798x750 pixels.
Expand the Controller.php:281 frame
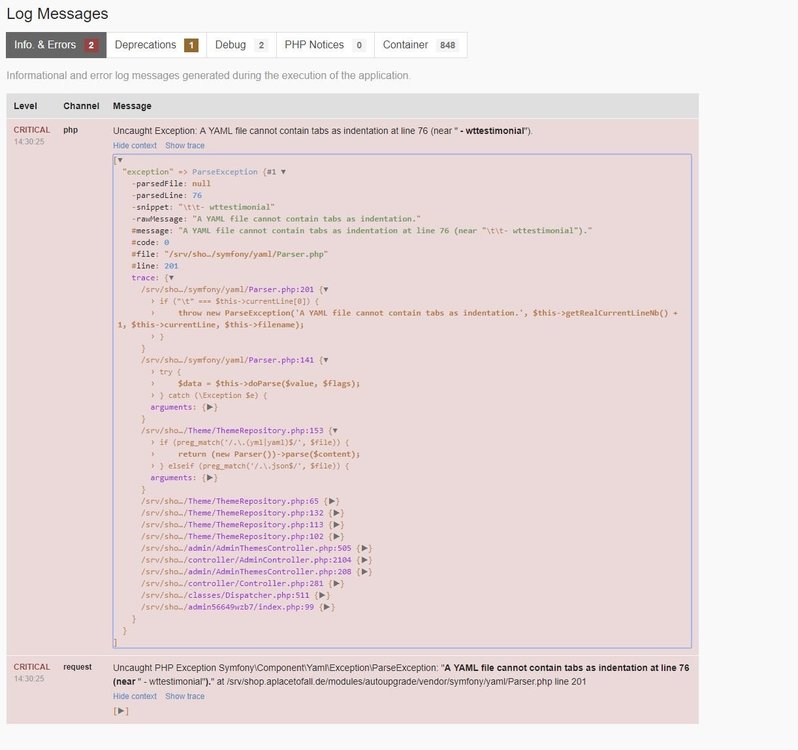(x=336, y=584)
